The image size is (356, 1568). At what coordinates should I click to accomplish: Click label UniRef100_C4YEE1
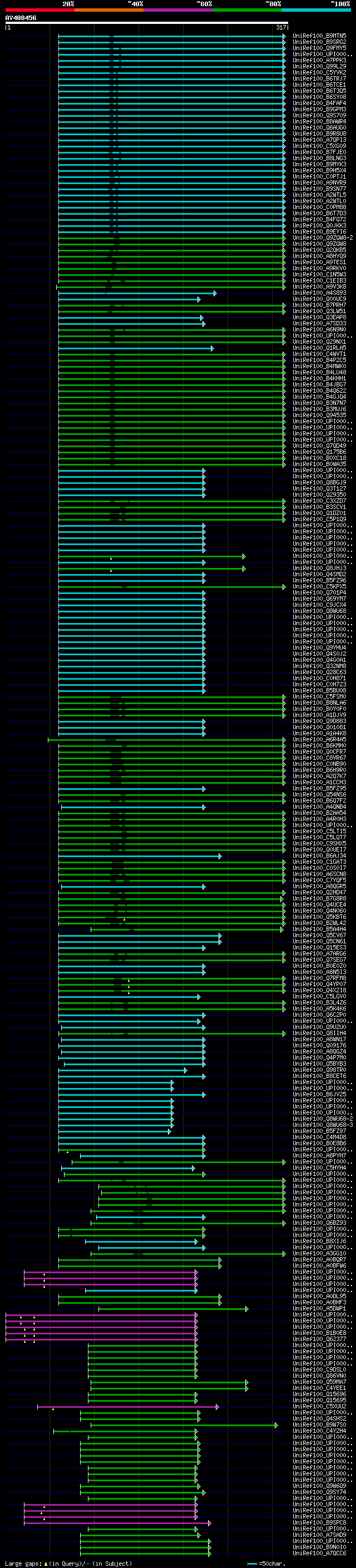tap(319, 1387)
